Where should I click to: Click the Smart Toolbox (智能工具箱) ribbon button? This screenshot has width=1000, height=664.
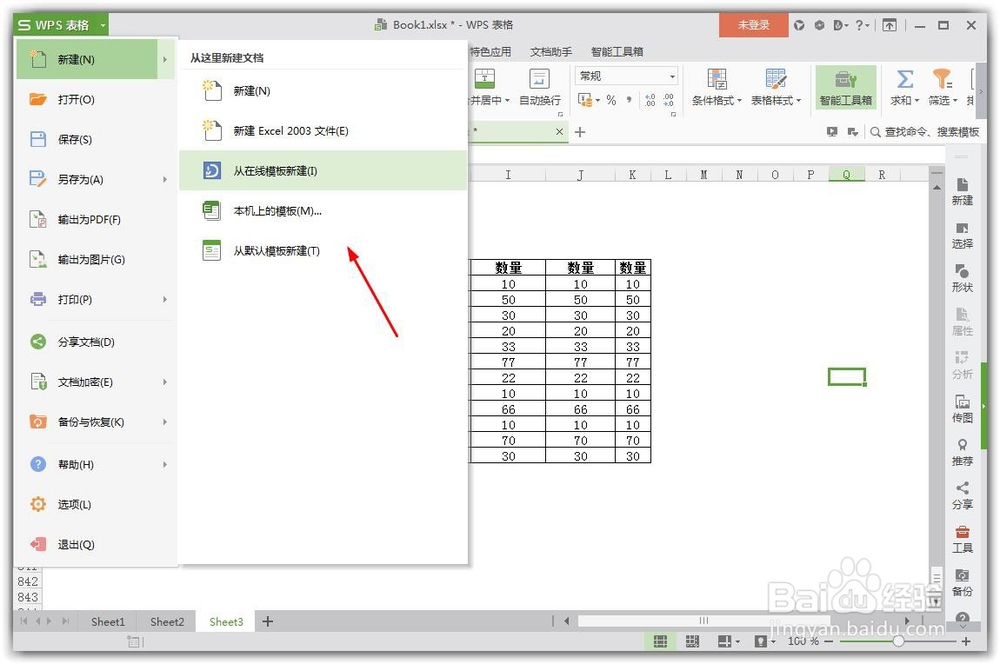[x=846, y=88]
